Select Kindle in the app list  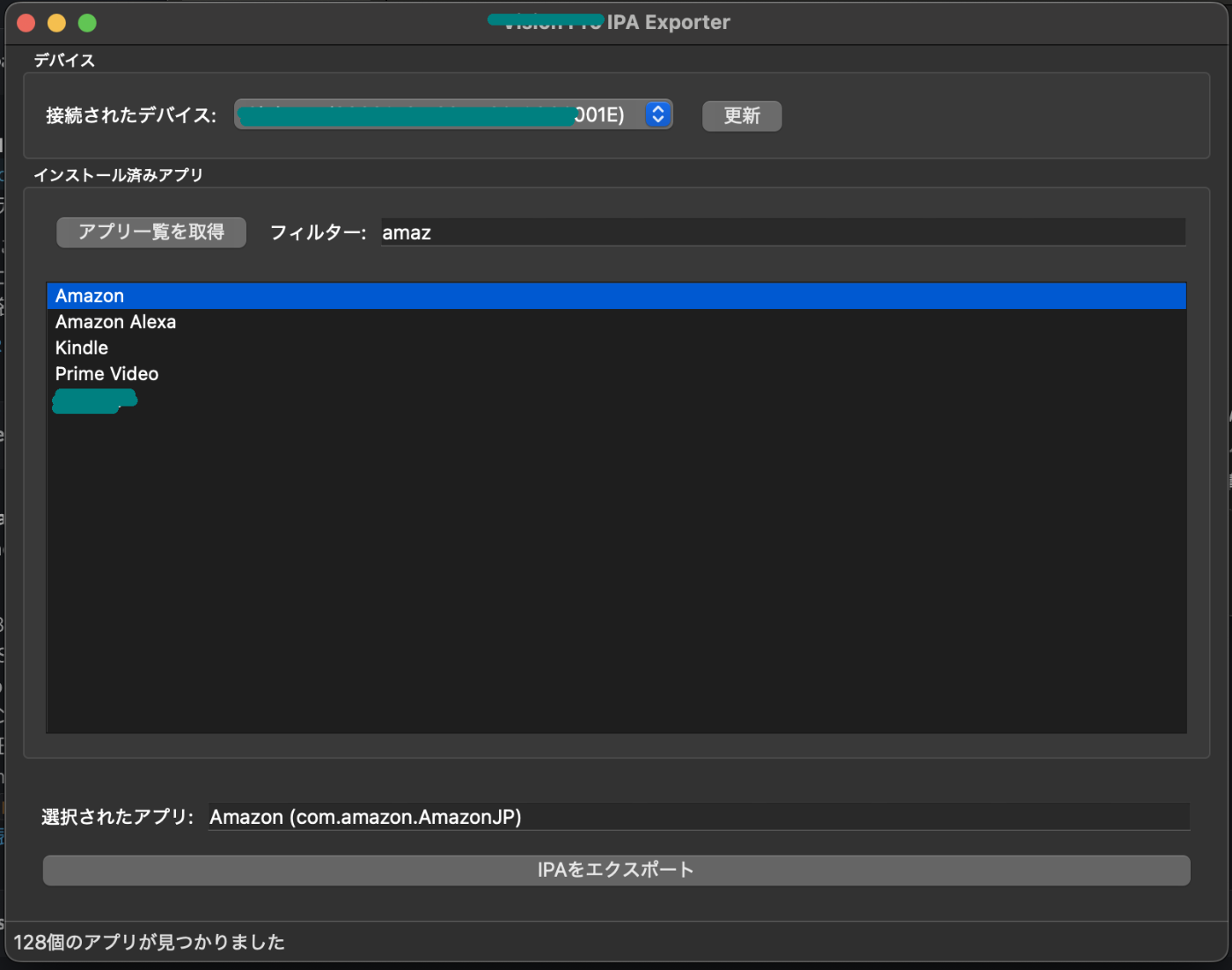(x=616, y=348)
